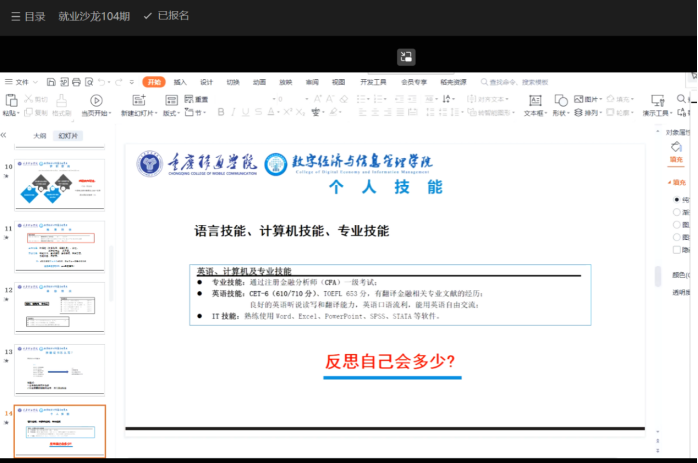Select the second fill radio option

pyautogui.click(x=677, y=212)
